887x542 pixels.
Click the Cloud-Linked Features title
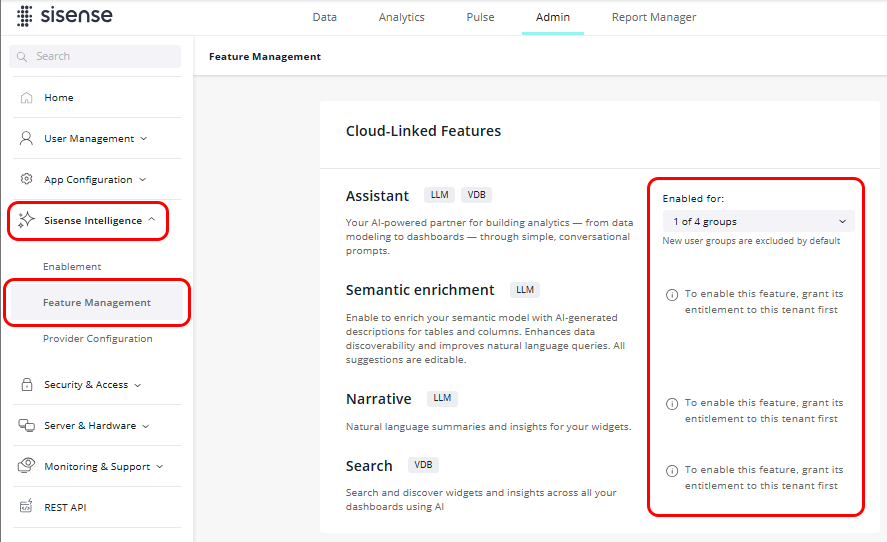pos(424,131)
